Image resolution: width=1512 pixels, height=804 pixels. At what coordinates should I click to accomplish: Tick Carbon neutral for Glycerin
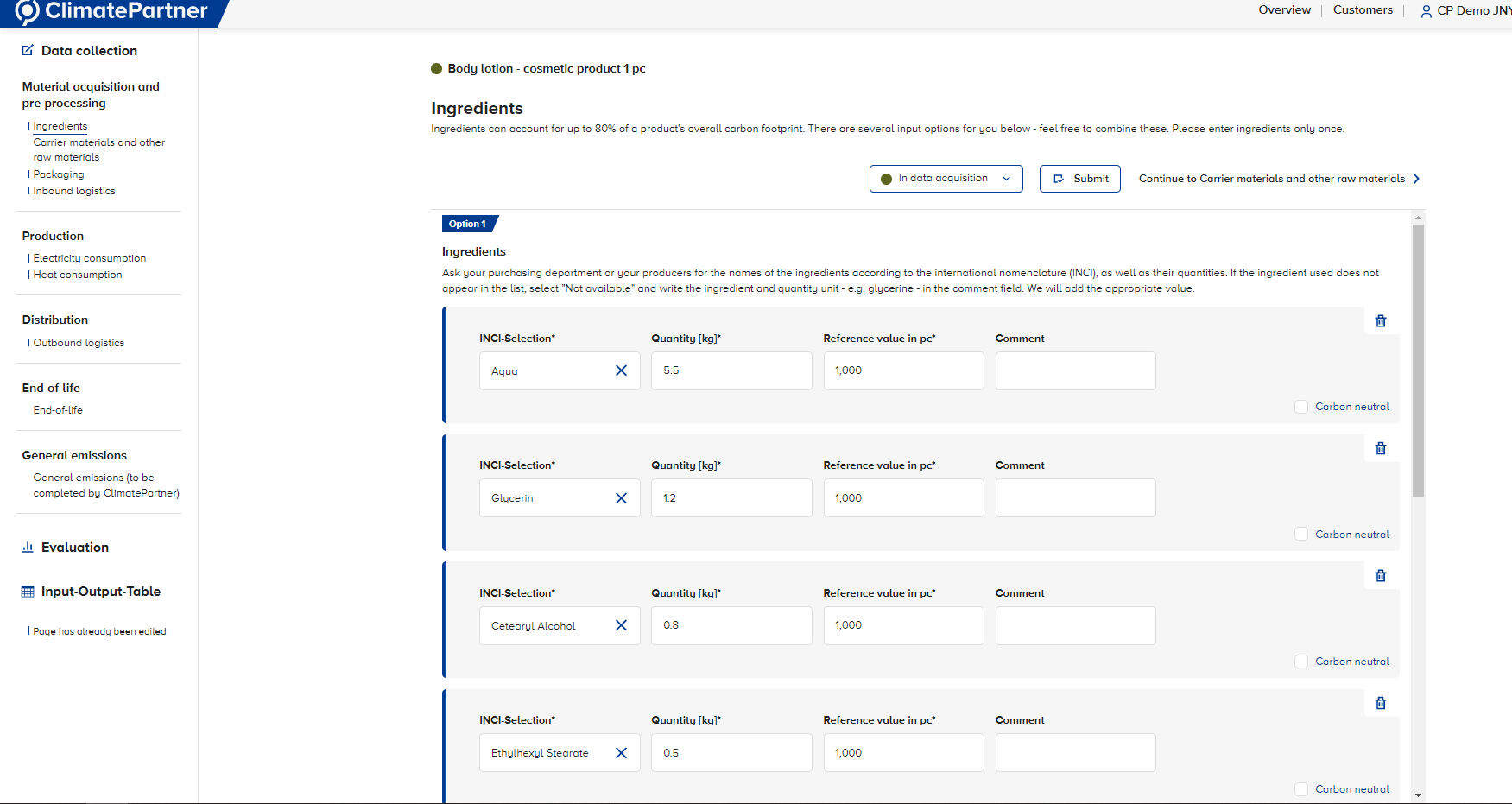click(x=1301, y=535)
